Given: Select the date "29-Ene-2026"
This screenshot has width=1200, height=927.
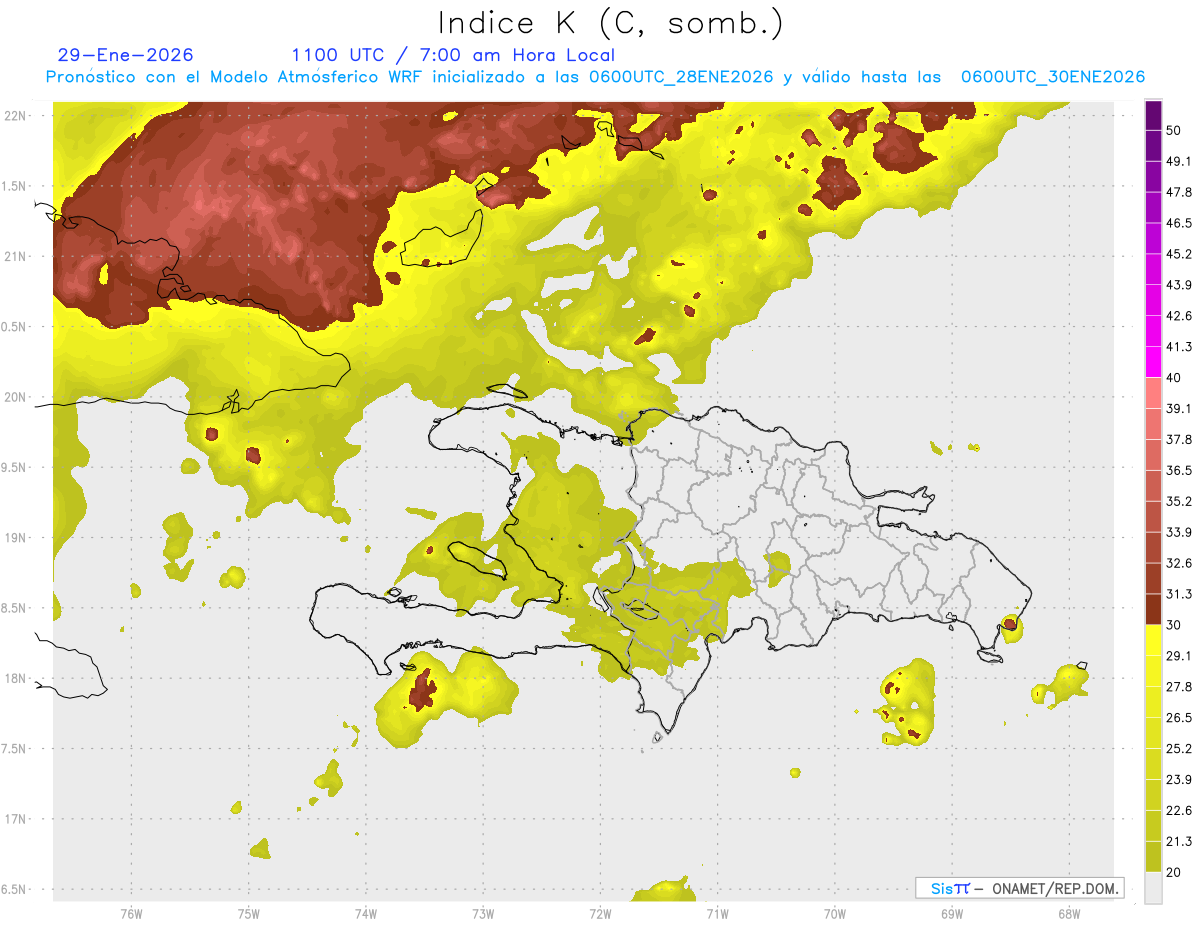Looking at the screenshot, I should click(x=125, y=55).
